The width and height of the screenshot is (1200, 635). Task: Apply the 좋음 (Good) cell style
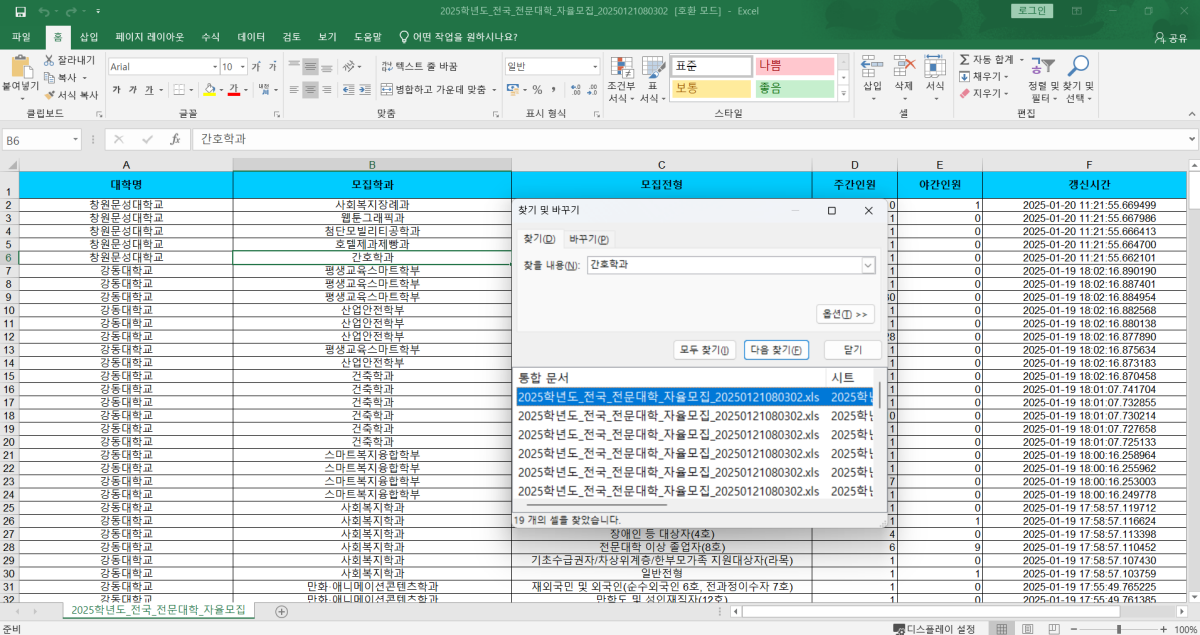point(794,89)
